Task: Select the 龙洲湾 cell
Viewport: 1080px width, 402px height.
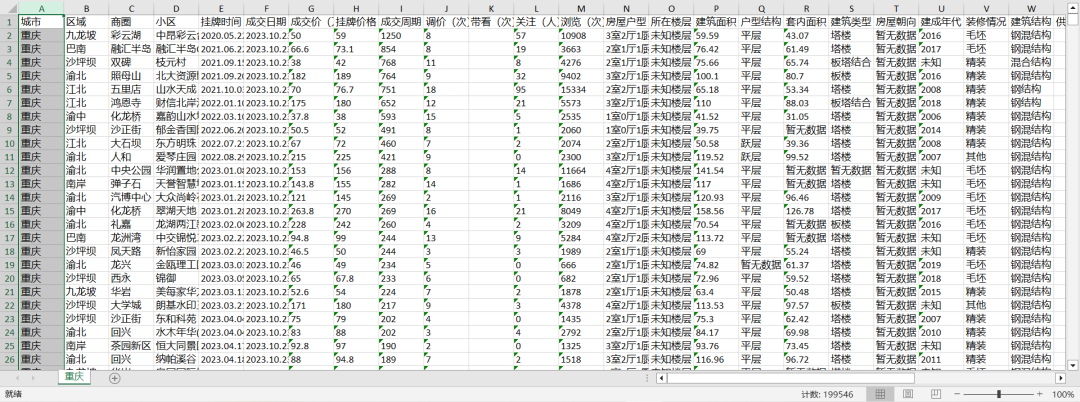Action: [x=131, y=237]
